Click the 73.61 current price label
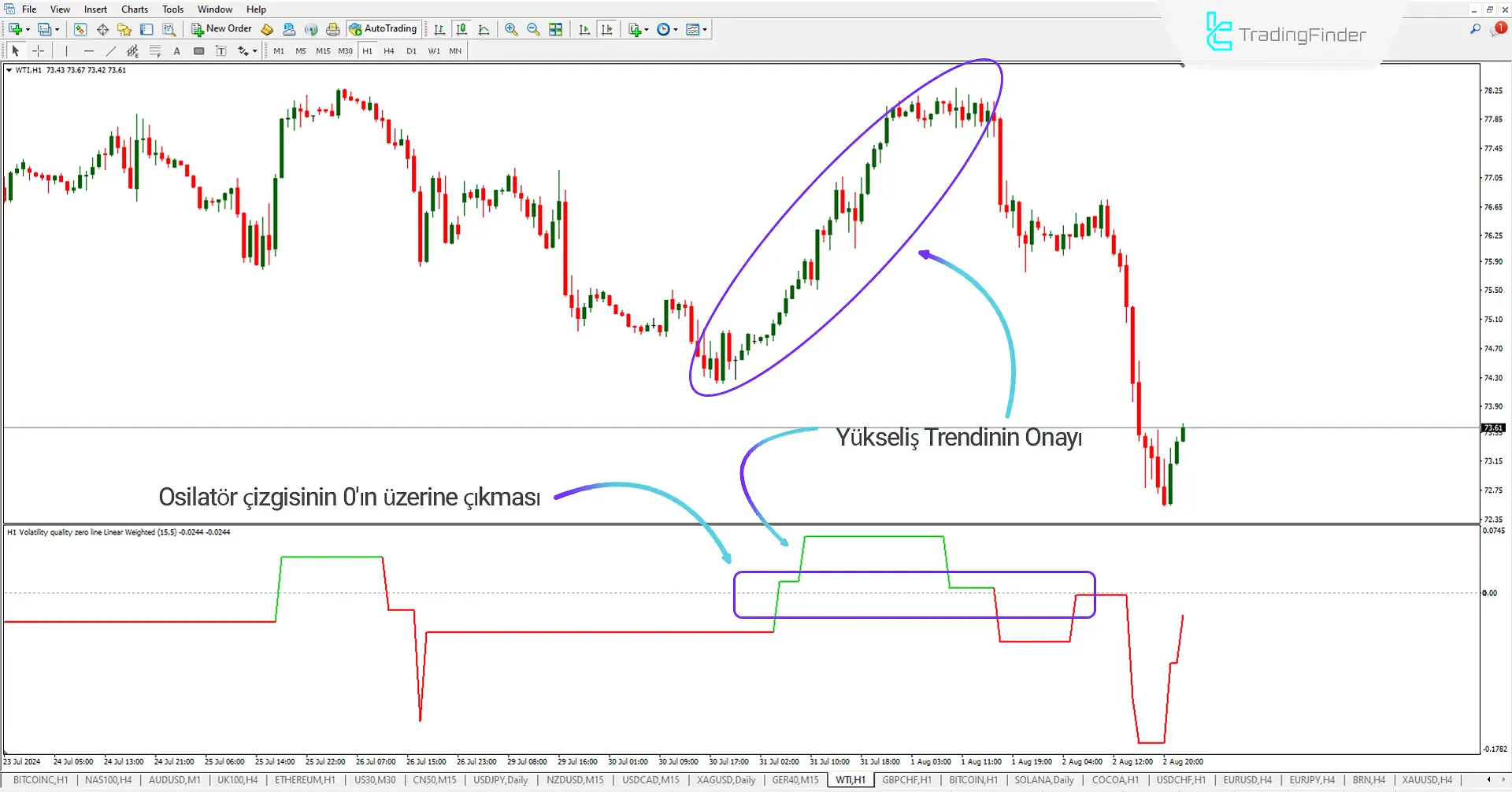 click(x=1493, y=428)
